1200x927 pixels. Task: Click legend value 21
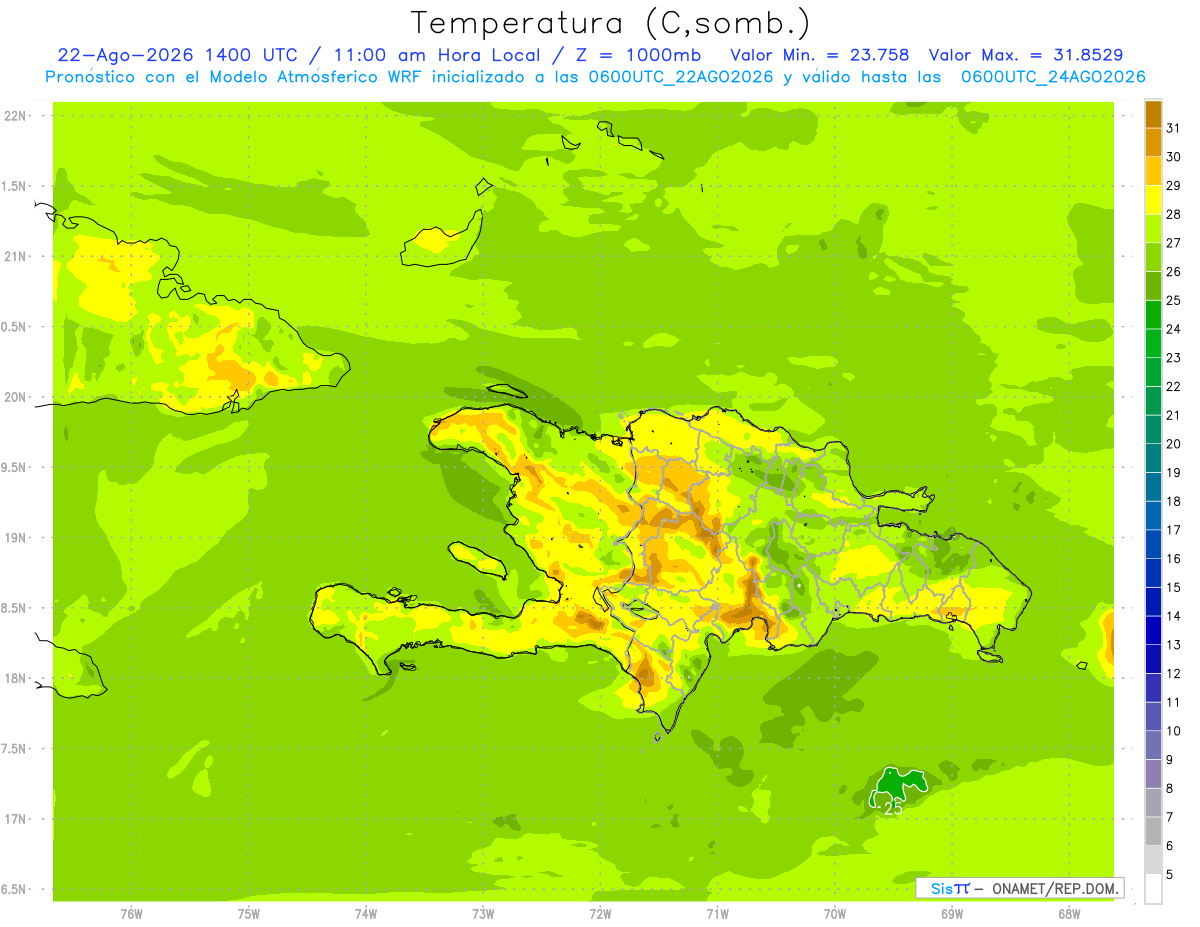[1174, 415]
